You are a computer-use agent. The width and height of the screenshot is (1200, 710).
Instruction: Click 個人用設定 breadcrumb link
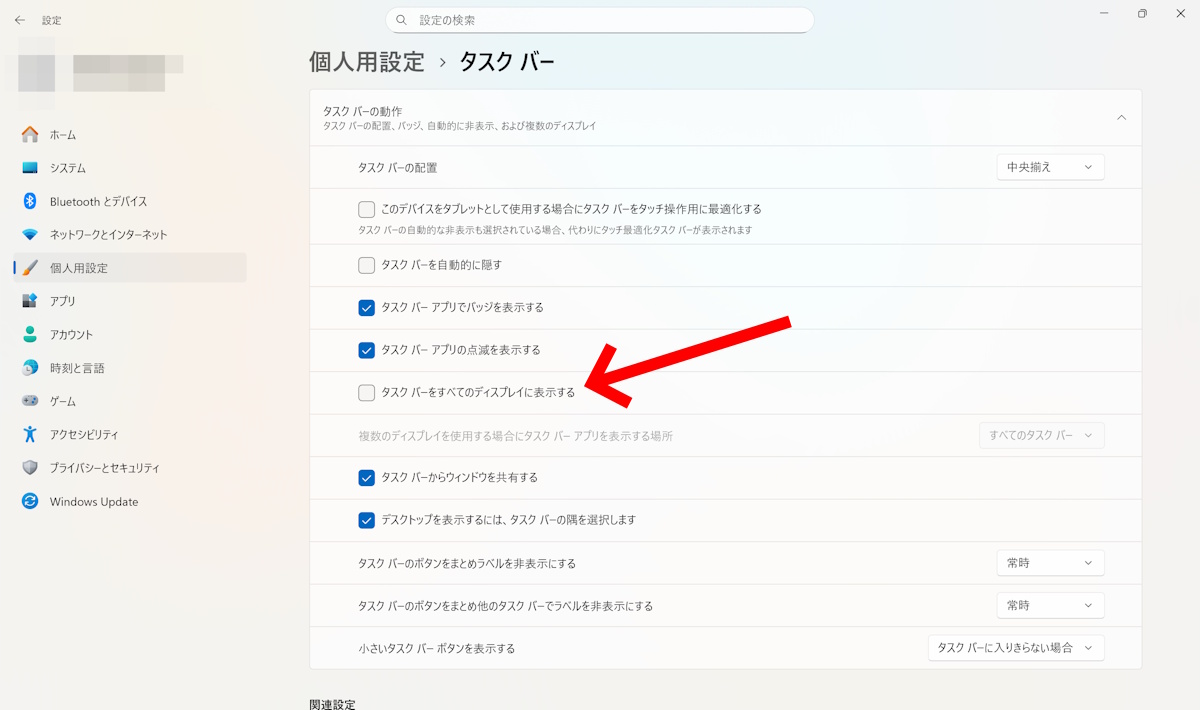367,62
